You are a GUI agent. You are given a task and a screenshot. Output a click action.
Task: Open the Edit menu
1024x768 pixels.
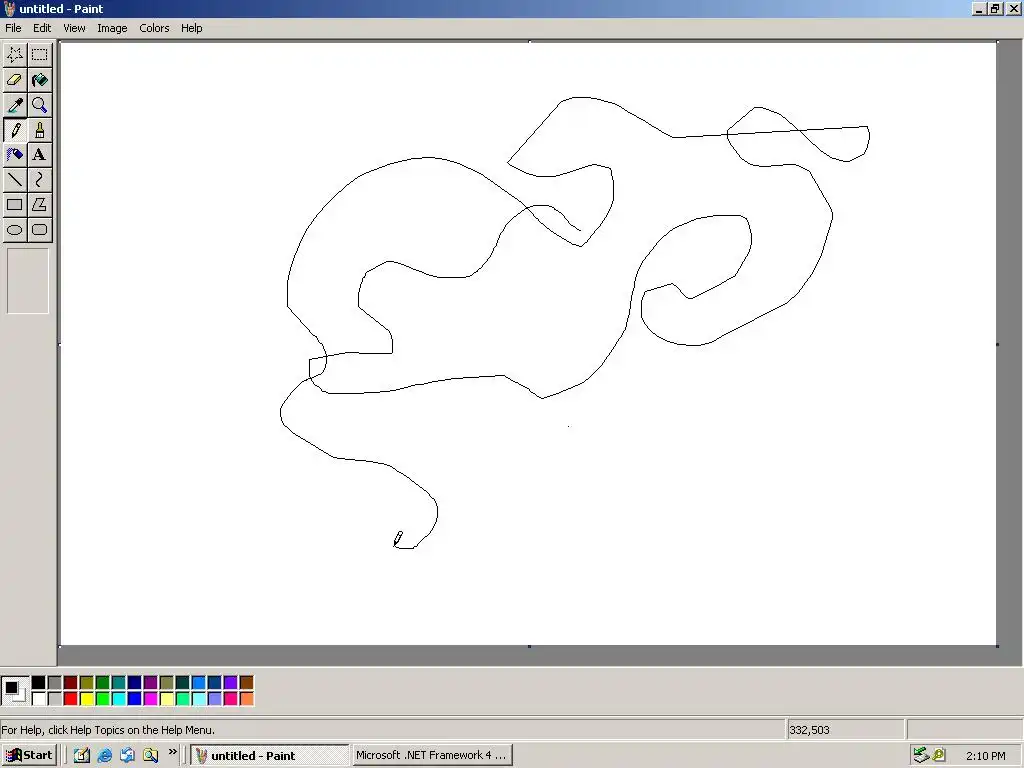pos(42,28)
